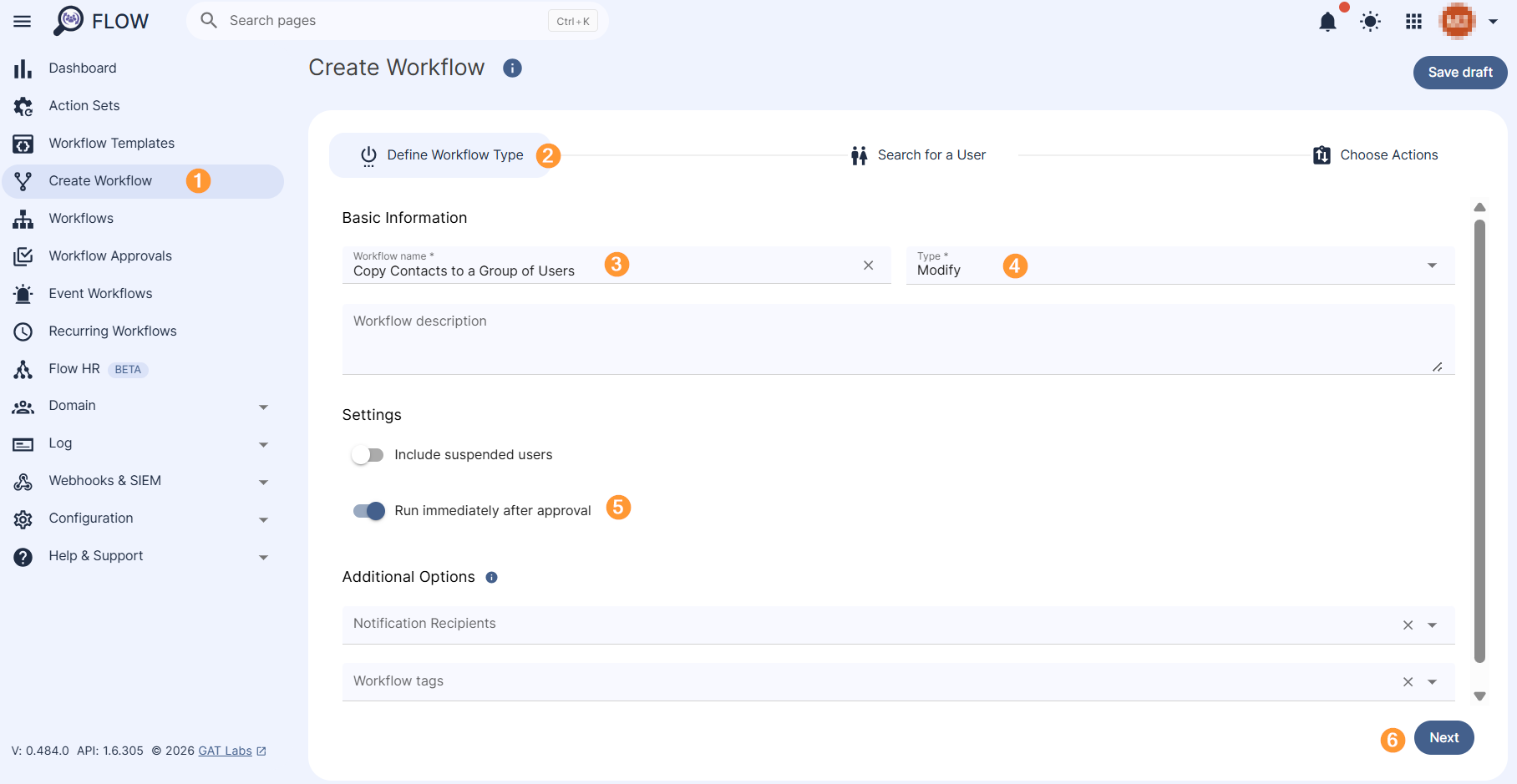
Task: Expand the Configuration menu section
Action: [264, 520]
